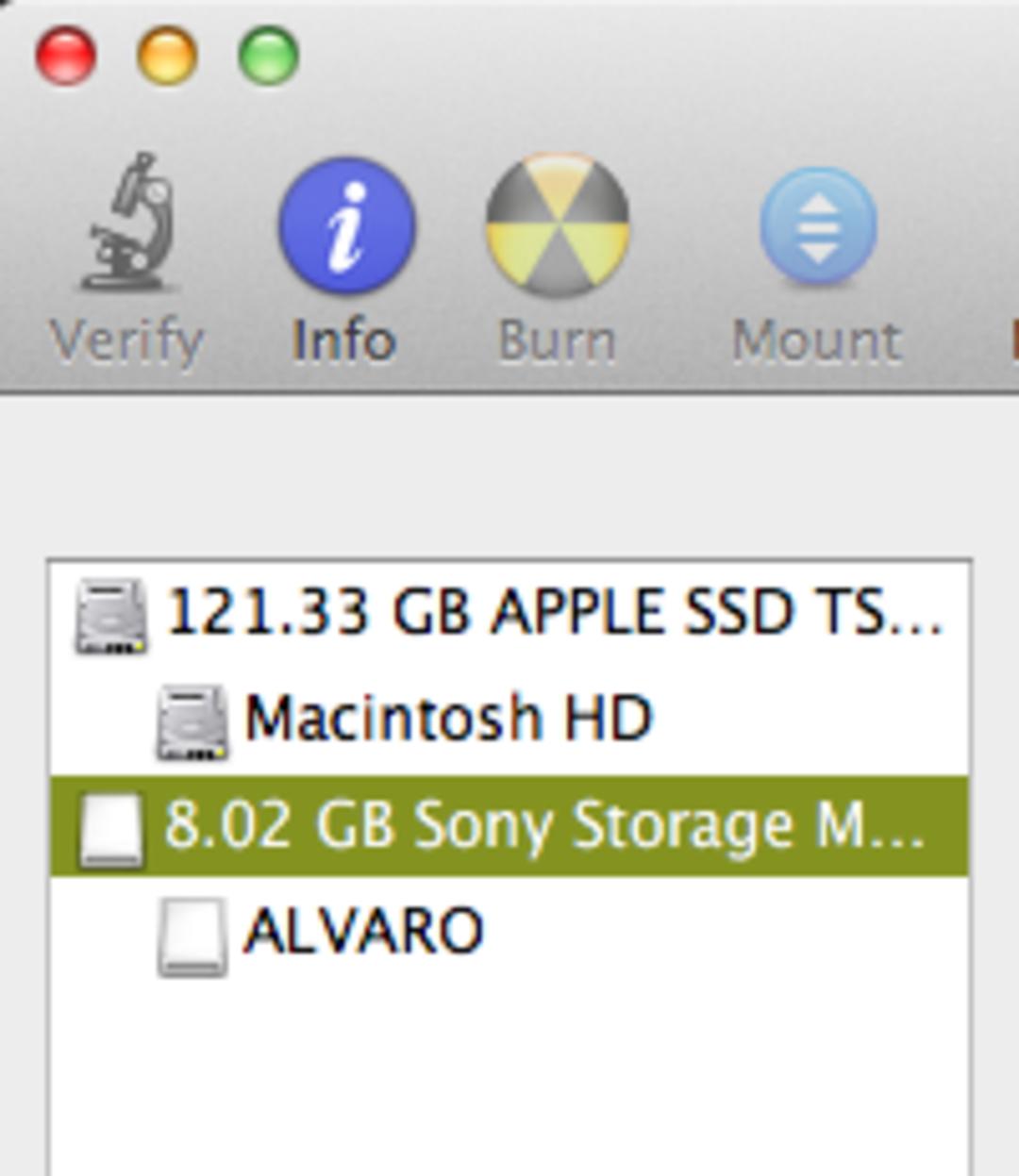Click the APPLE SSD drive icon

111,617
